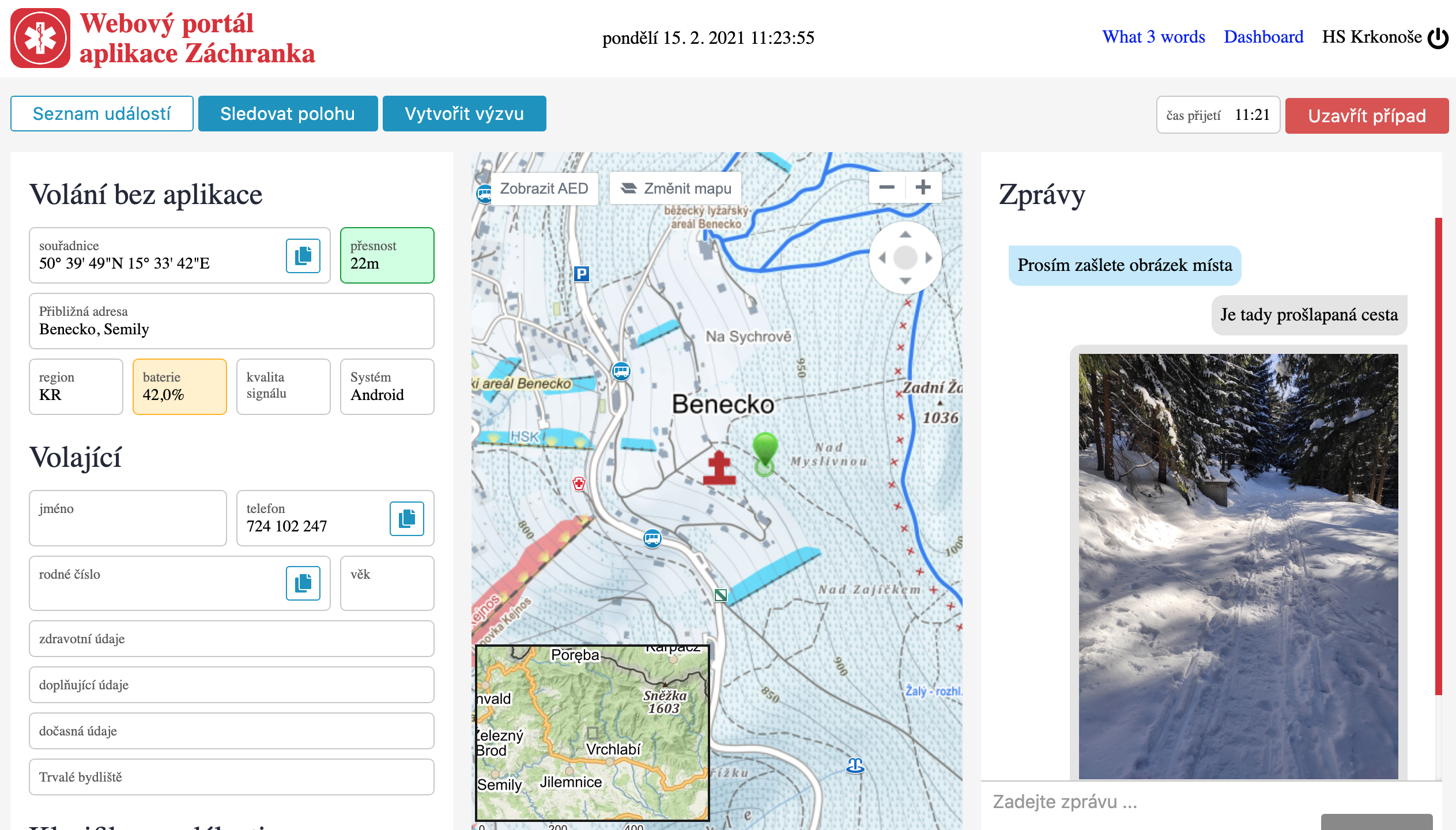Click the green trail marker square on map

pos(721,595)
